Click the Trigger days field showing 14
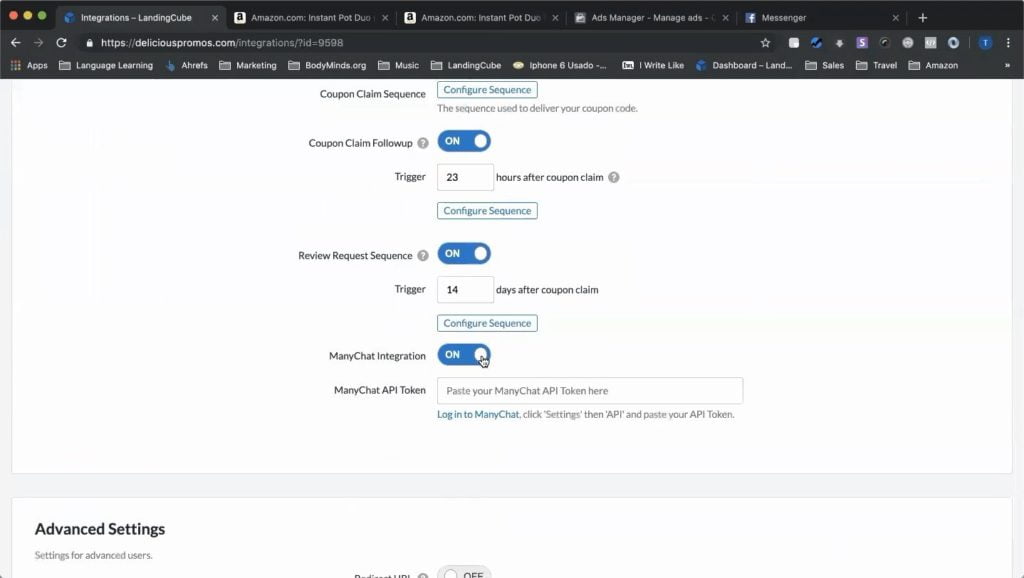This screenshot has height=578, width=1024. (x=465, y=289)
